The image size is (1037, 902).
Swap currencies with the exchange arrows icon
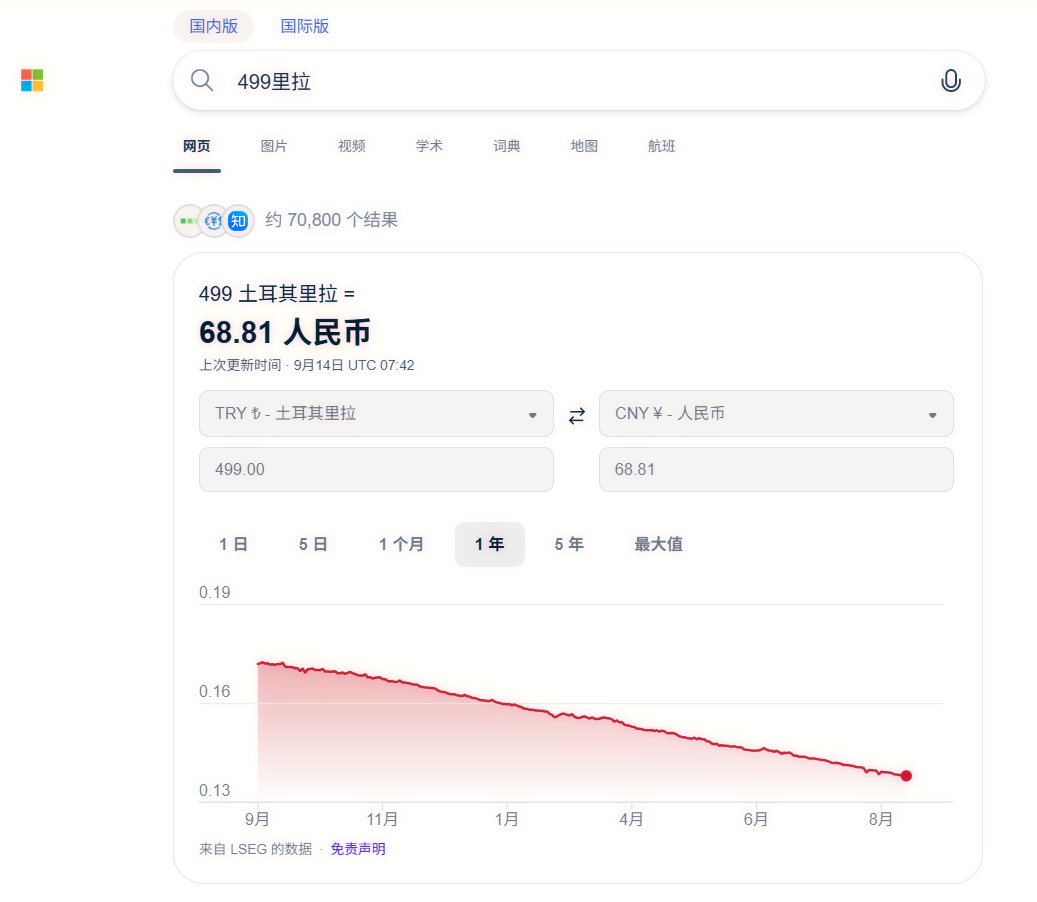tap(577, 415)
